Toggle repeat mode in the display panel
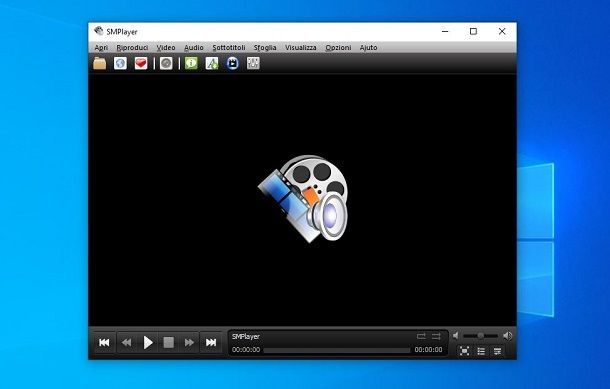The width and height of the screenshot is (610, 389). pyautogui.click(x=421, y=336)
